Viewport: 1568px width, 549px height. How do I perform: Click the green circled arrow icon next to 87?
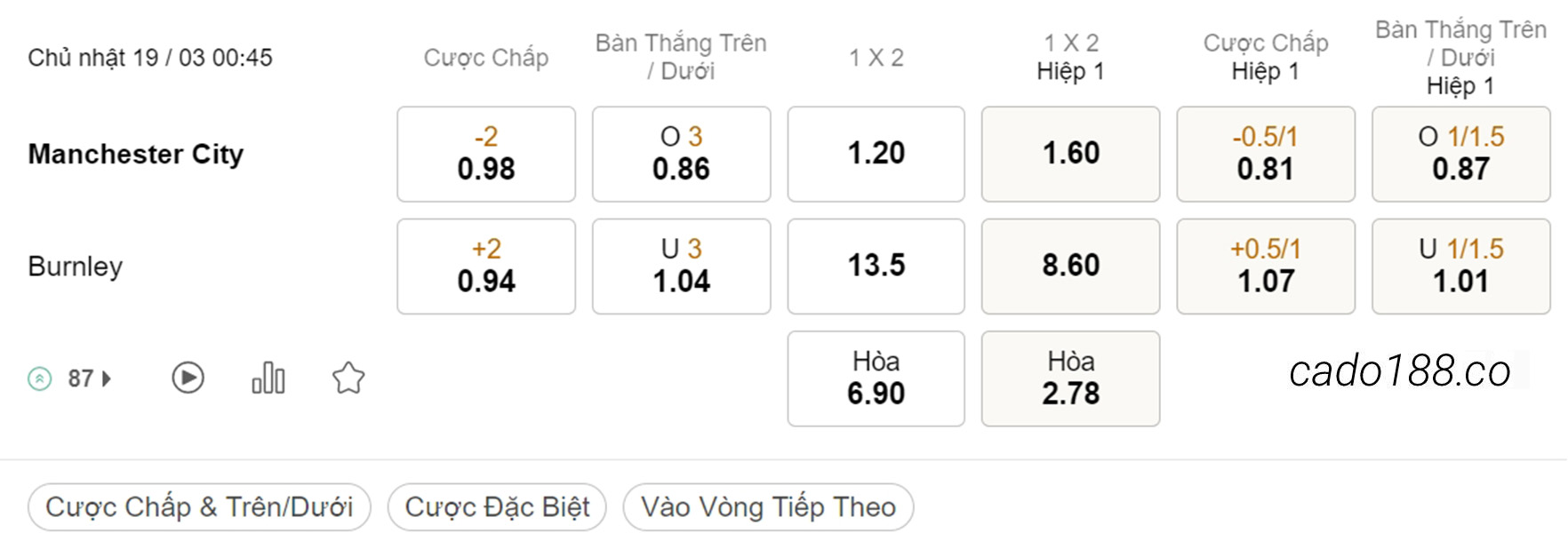click(40, 379)
